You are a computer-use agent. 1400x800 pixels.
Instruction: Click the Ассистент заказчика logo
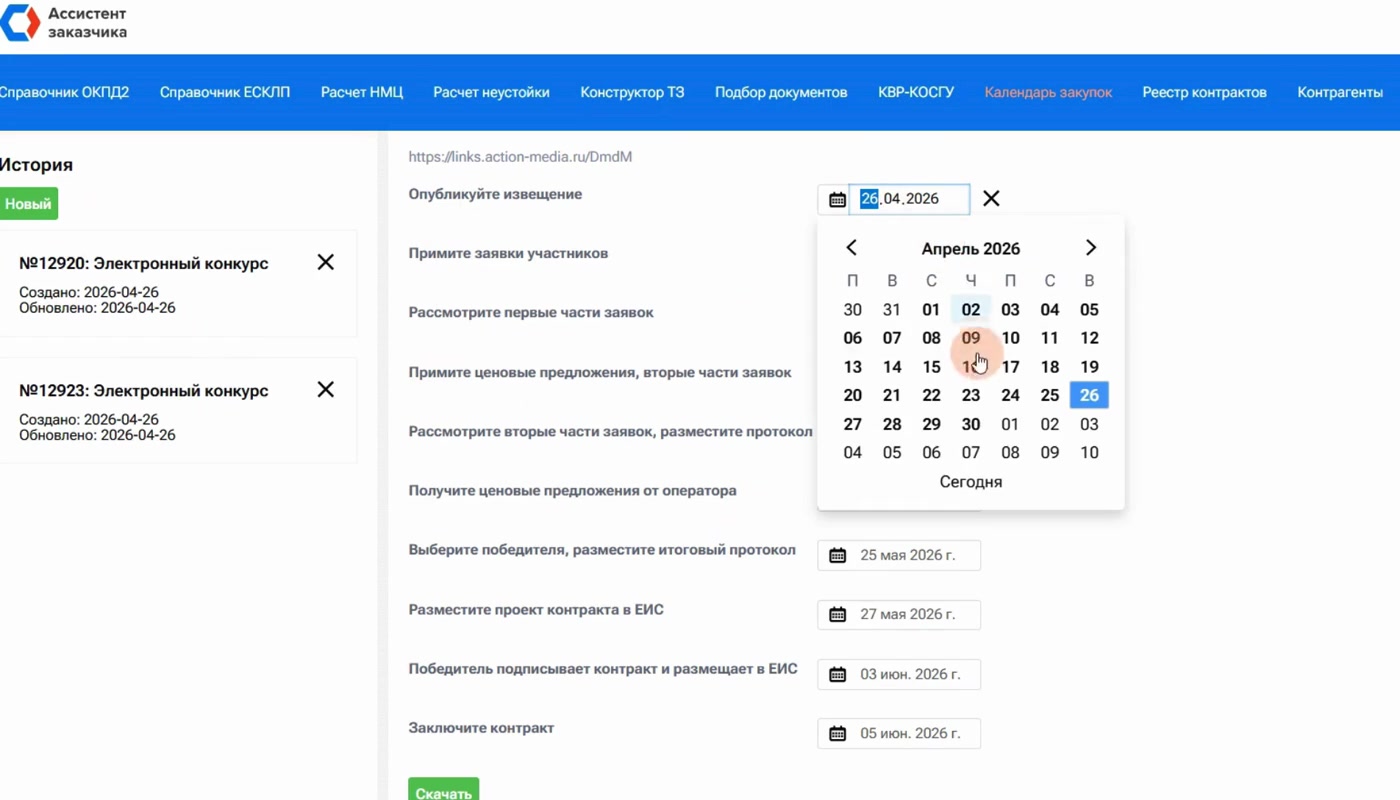(x=64, y=23)
